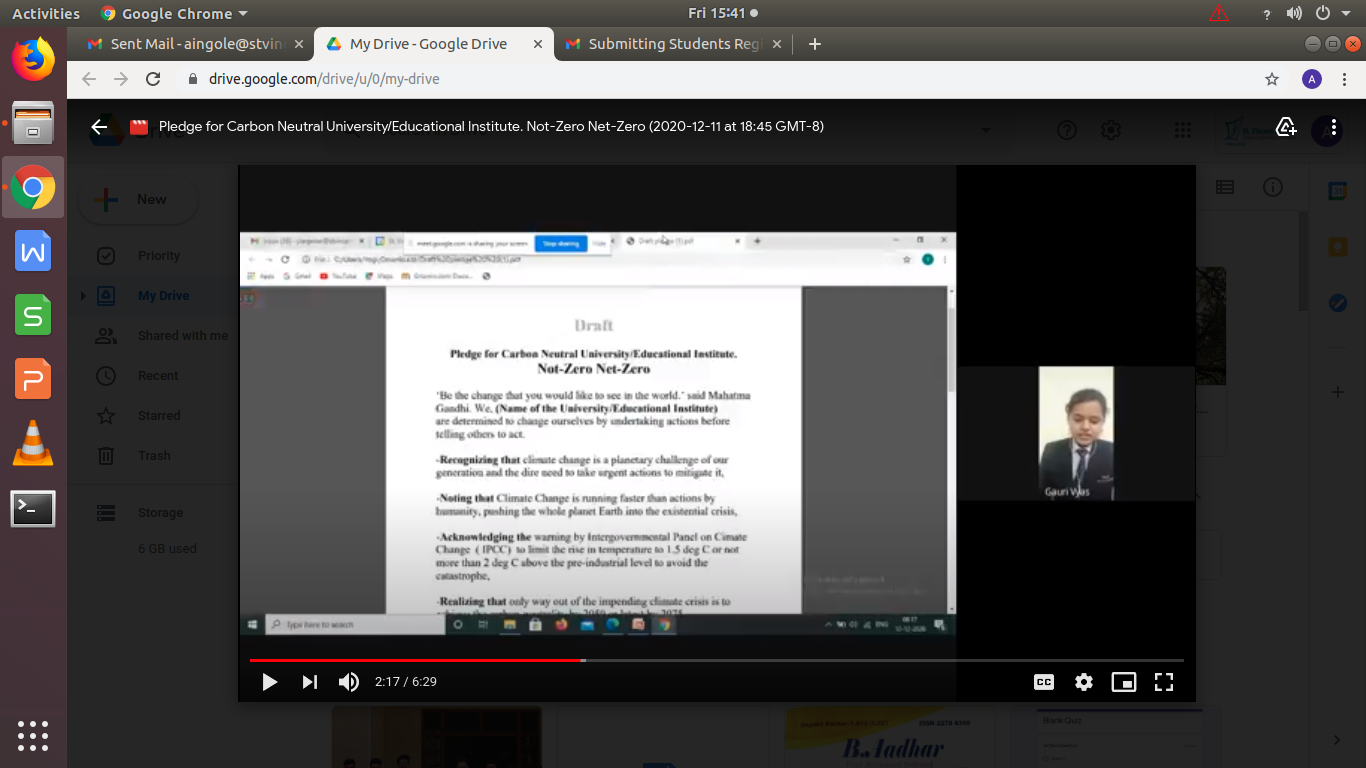1366x768 pixels.
Task: Go back from the video preview
Action: pyautogui.click(x=99, y=127)
